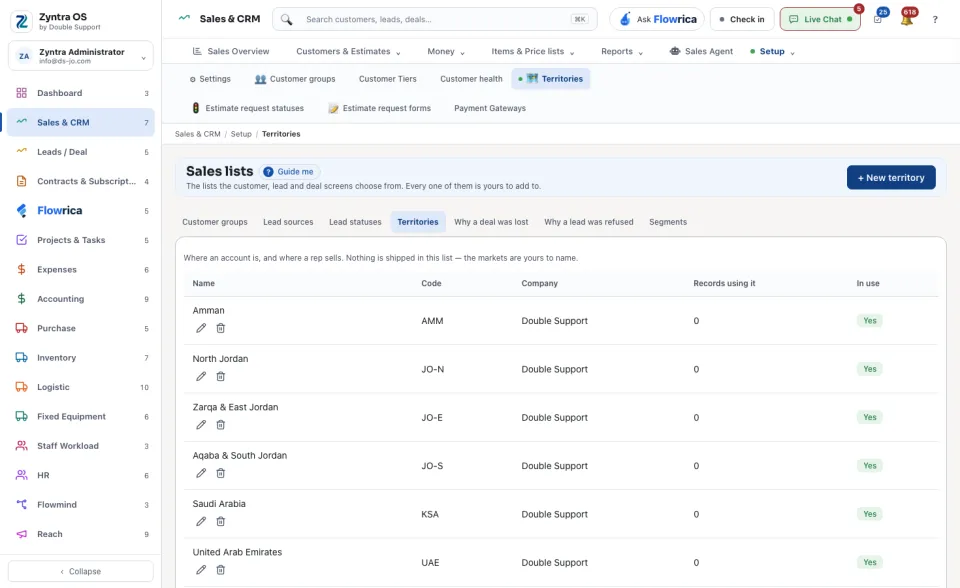Edit the Saudi Arabia territory
This screenshot has height=588, width=960.
(201, 522)
